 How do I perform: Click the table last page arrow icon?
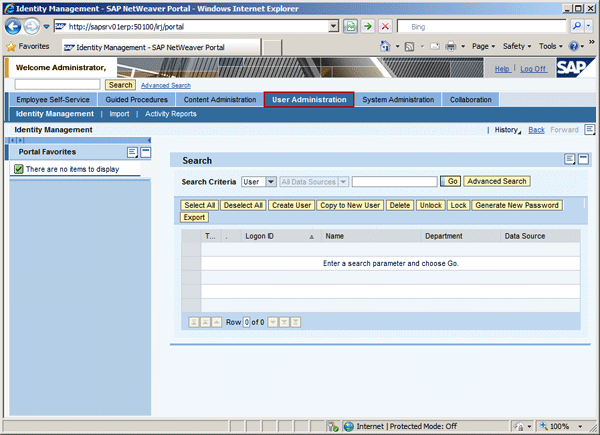295,322
